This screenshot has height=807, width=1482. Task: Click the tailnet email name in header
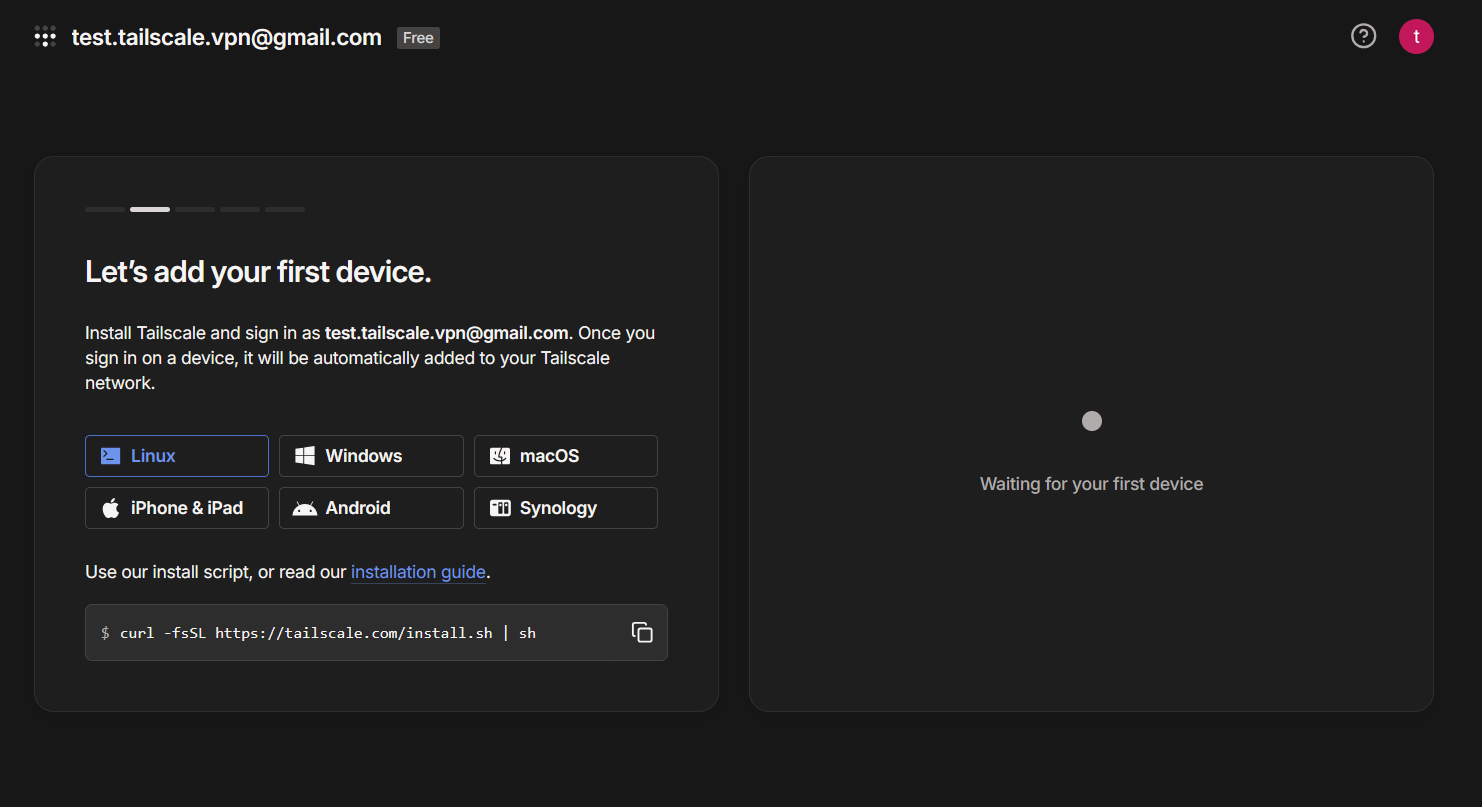[x=226, y=38]
